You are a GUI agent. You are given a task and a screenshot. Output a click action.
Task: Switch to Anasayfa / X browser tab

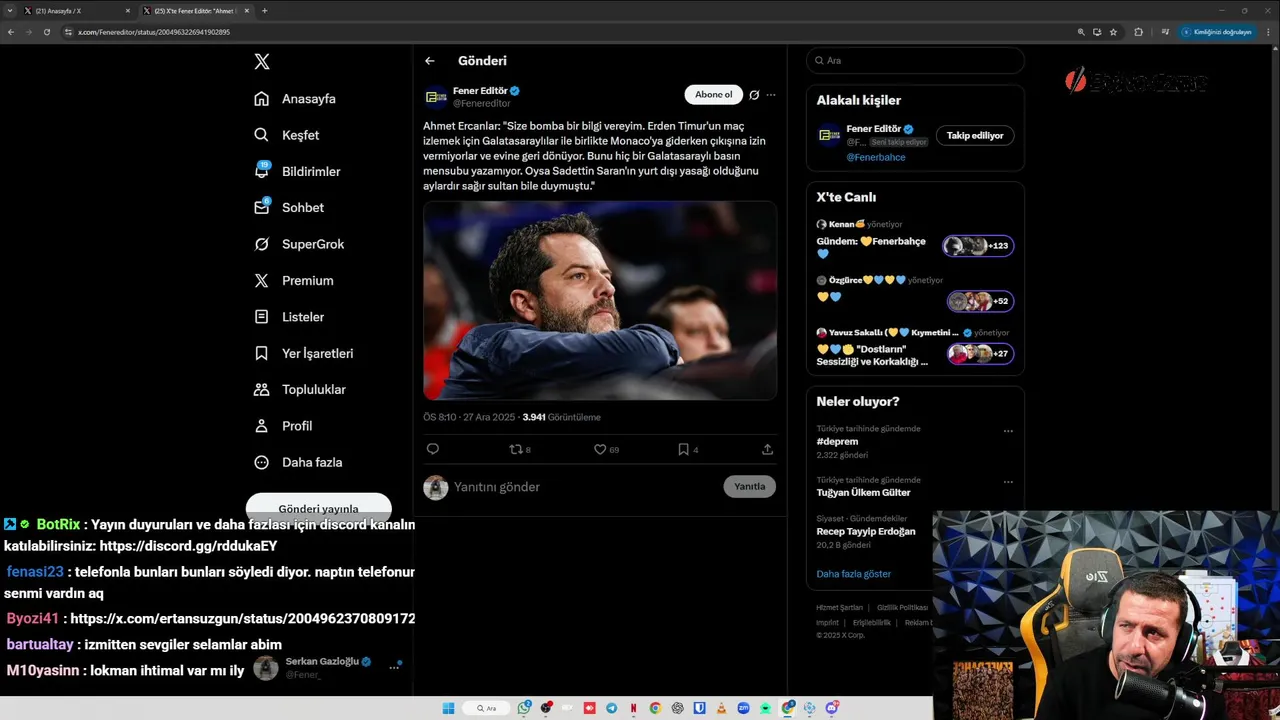(x=77, y=11)
